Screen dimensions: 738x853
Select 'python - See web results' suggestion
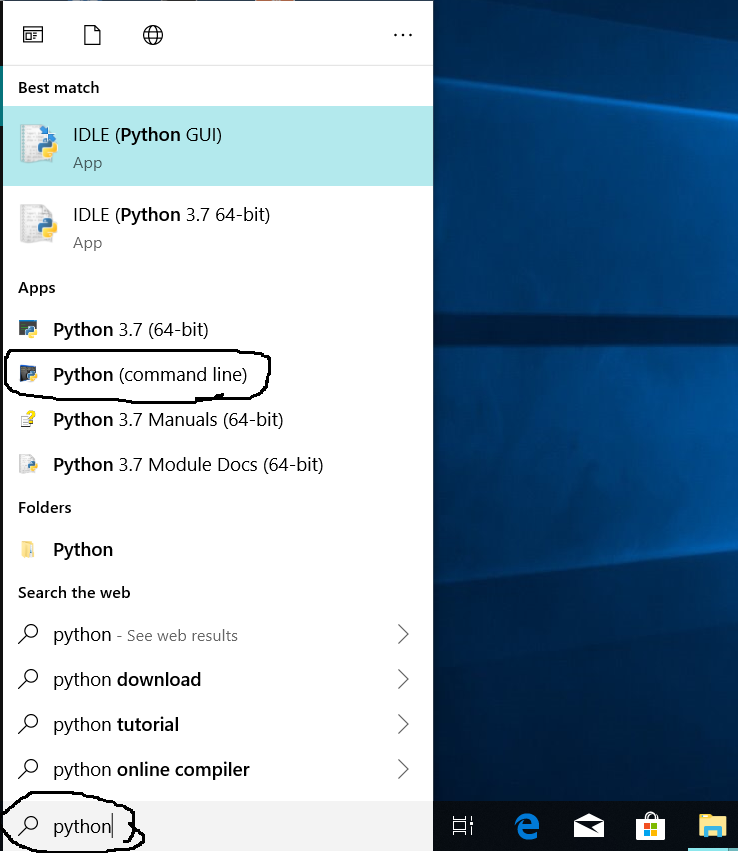[x=218, y=634]
